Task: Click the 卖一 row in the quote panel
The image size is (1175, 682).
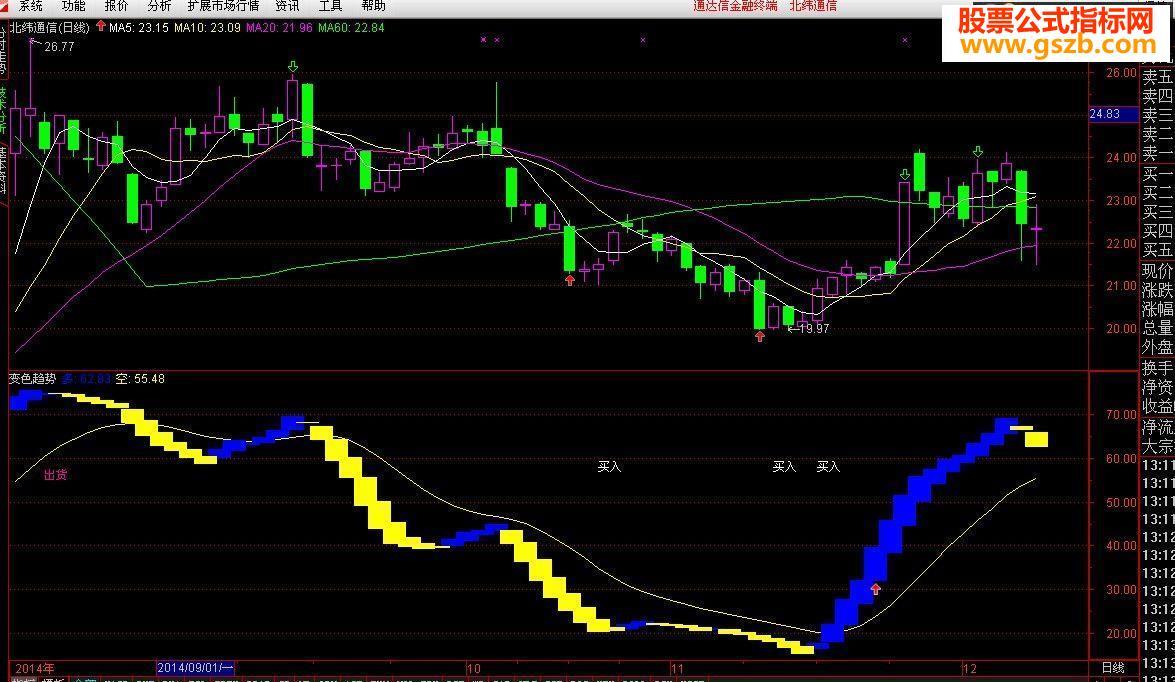Action: click(x=1157, y=154)
